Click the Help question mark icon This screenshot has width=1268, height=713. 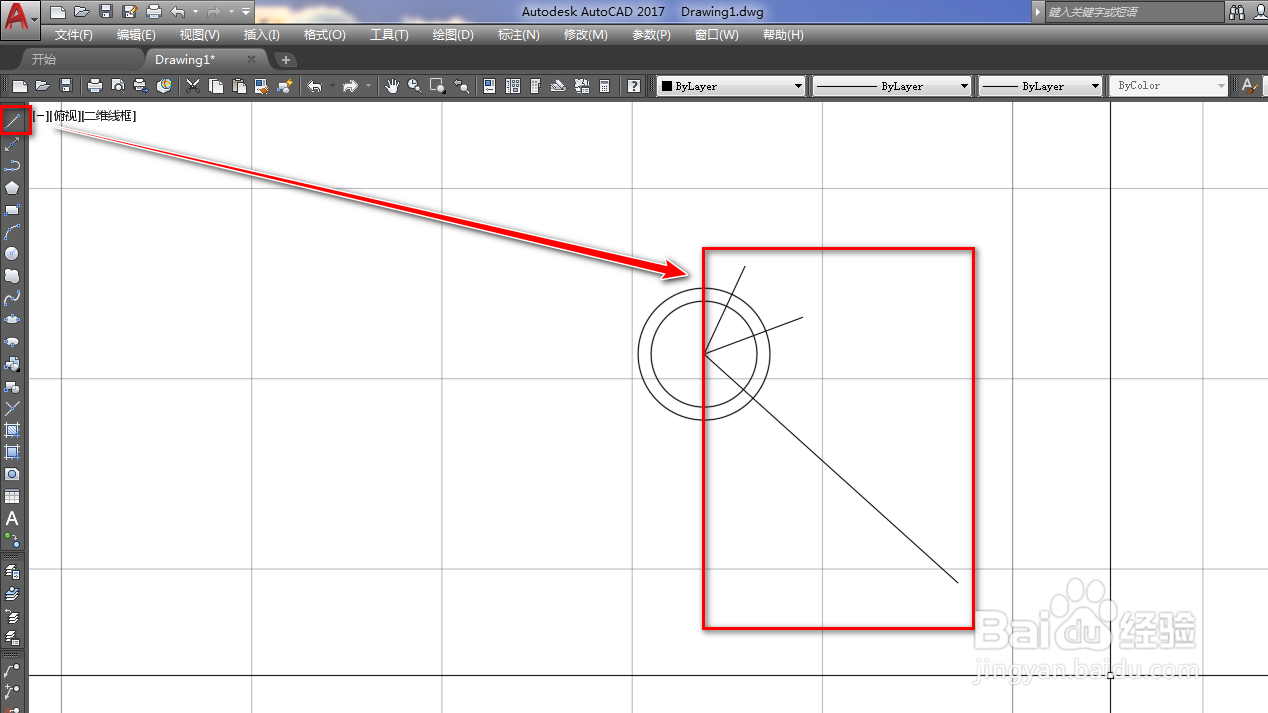coord(634,86)
